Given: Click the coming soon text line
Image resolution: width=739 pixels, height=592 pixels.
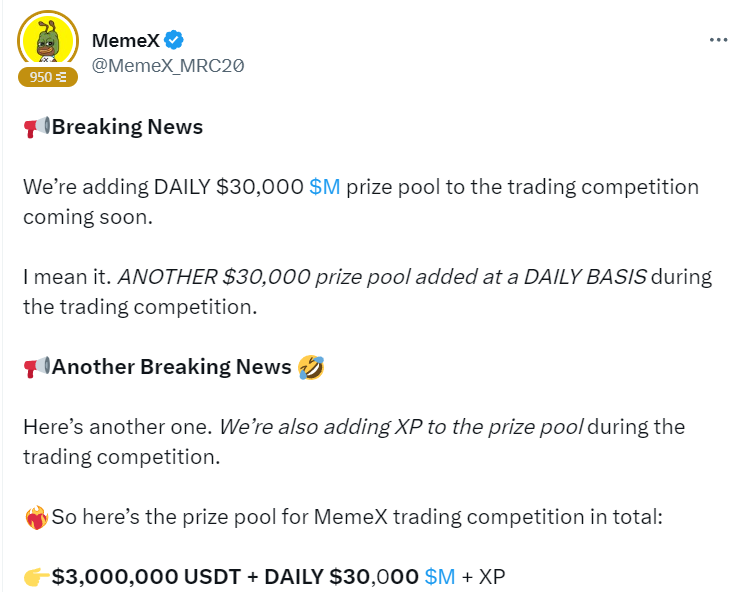Looking at the screenshot, I should coord(88,217).
